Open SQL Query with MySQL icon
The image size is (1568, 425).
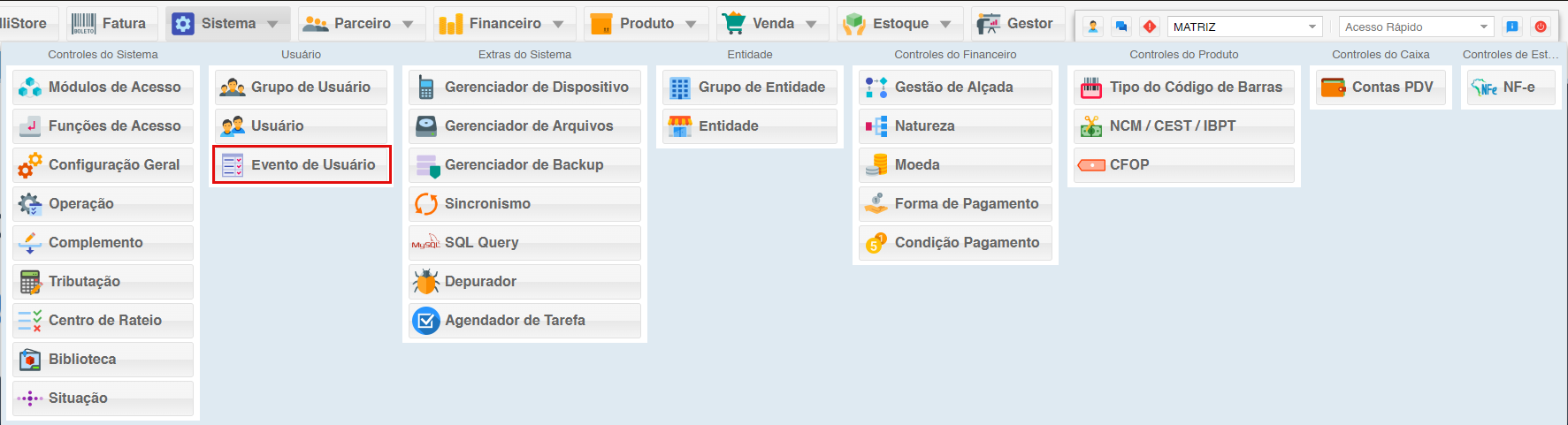click(525, 243)
